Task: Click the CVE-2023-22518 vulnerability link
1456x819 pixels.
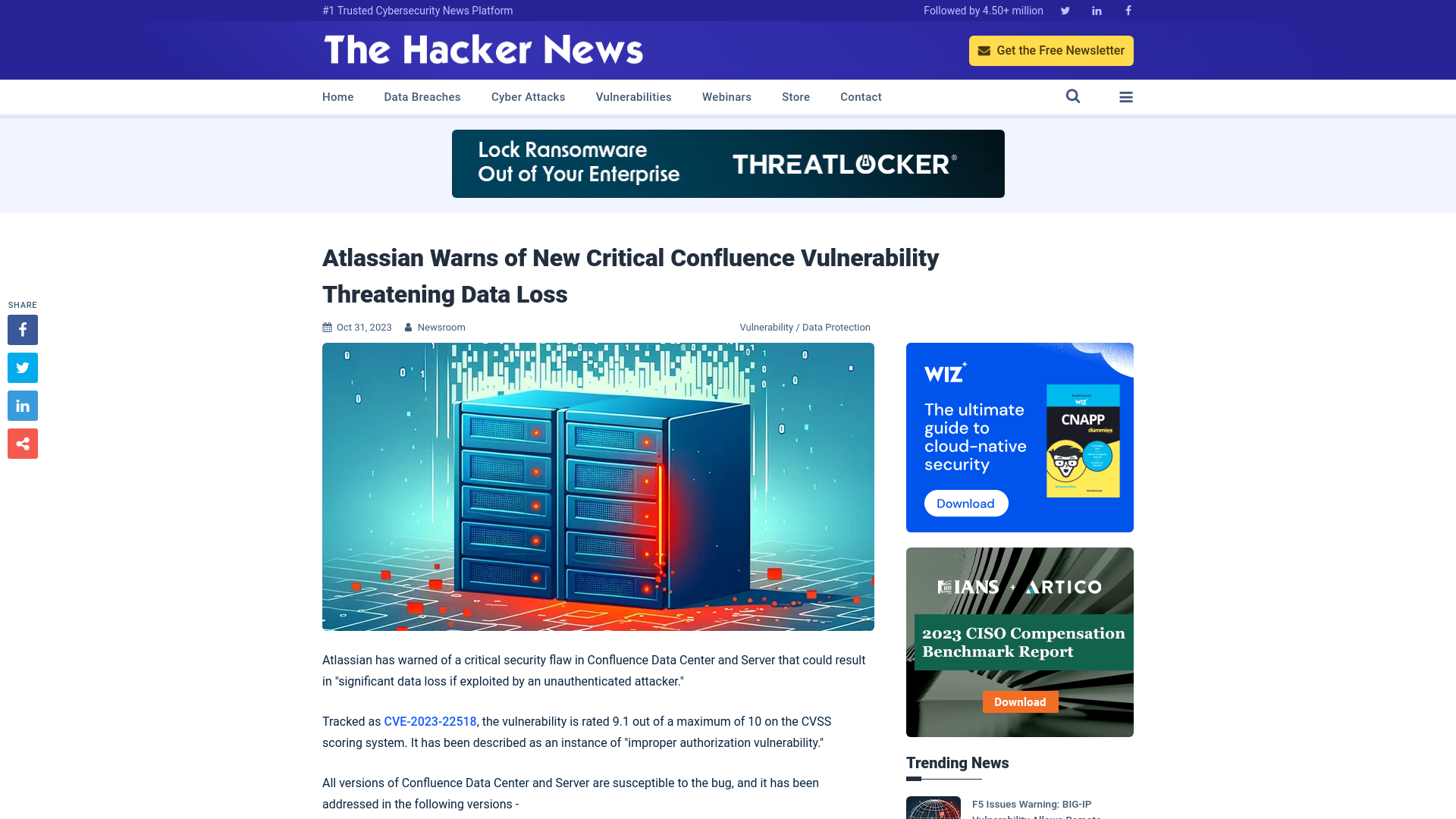Action: pyautogui.click(x=430, y=721)
